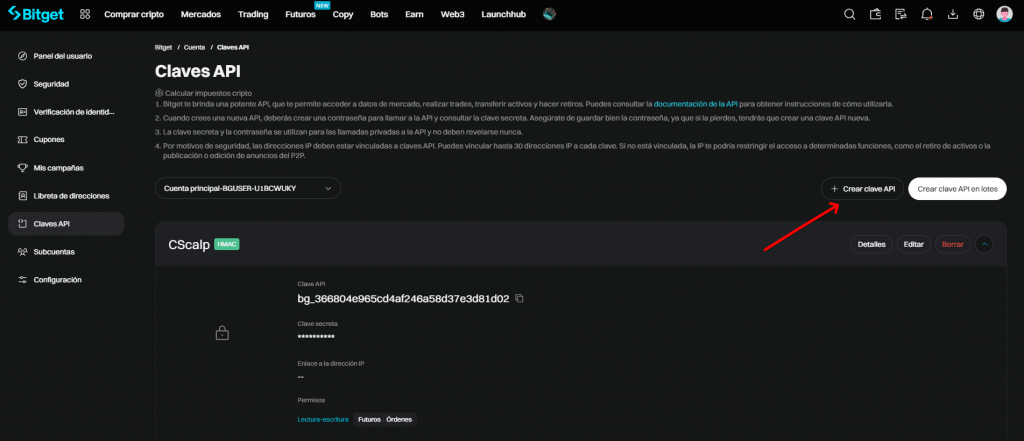
Task: Expand the Cuenta principal account dropdown
Action: pos(248,188)
